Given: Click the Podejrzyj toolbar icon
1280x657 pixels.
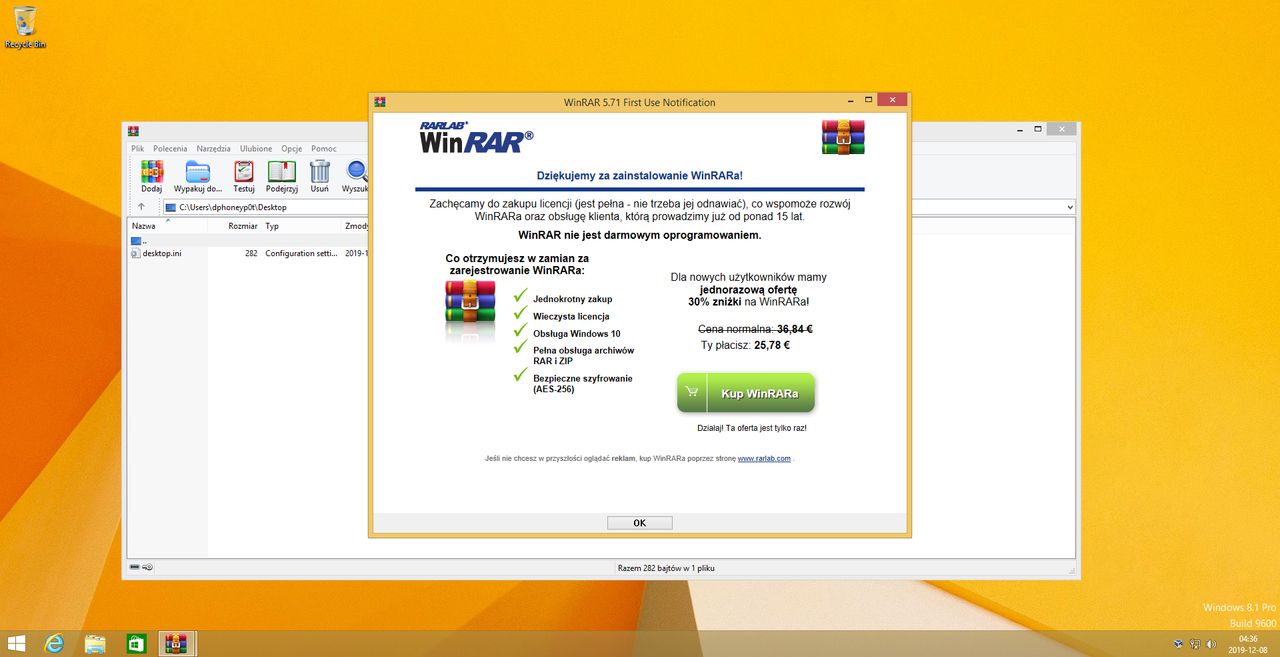Looking at the screenshot, I should pyautogui.click(x=282, y=176).
